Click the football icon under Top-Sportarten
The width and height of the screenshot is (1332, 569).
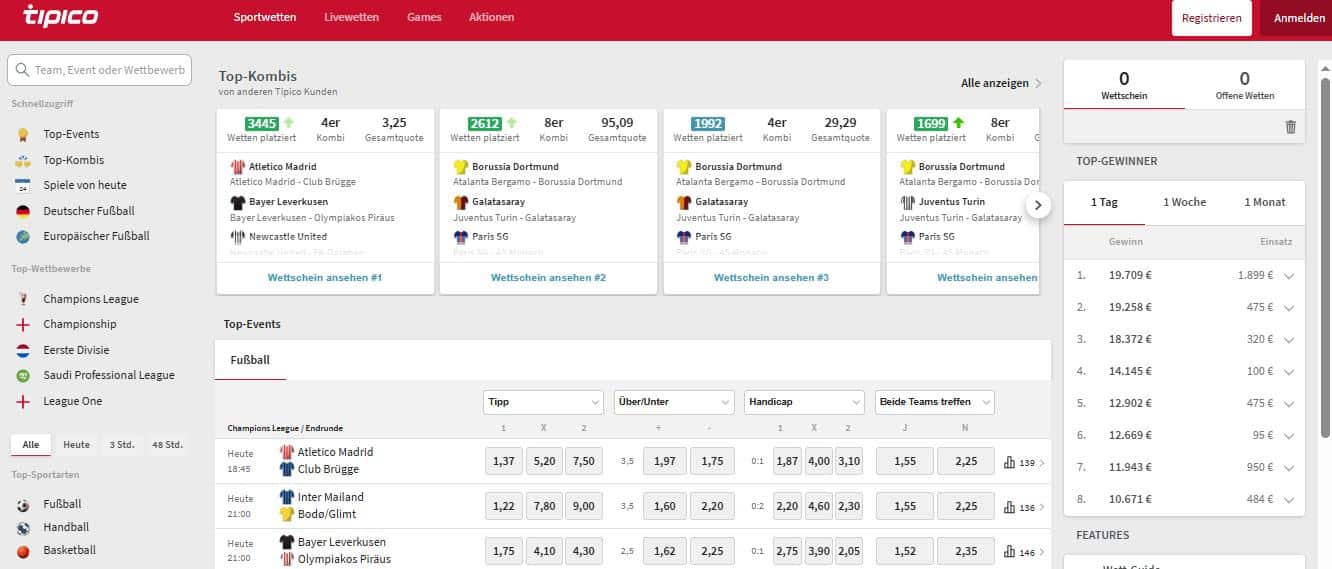tap(23, 504)
